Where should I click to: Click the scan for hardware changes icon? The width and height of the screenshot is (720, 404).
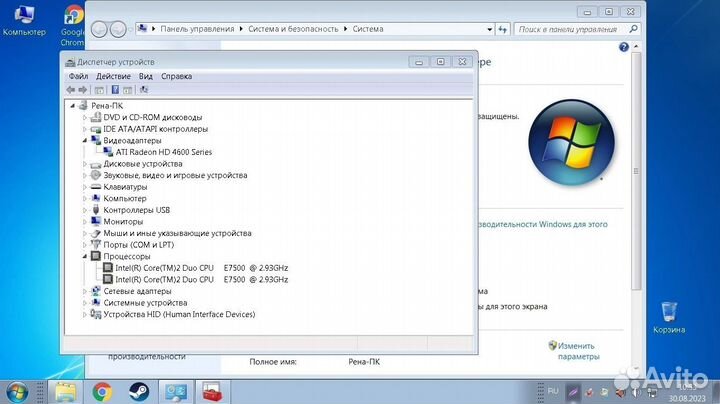click(144, 90)
